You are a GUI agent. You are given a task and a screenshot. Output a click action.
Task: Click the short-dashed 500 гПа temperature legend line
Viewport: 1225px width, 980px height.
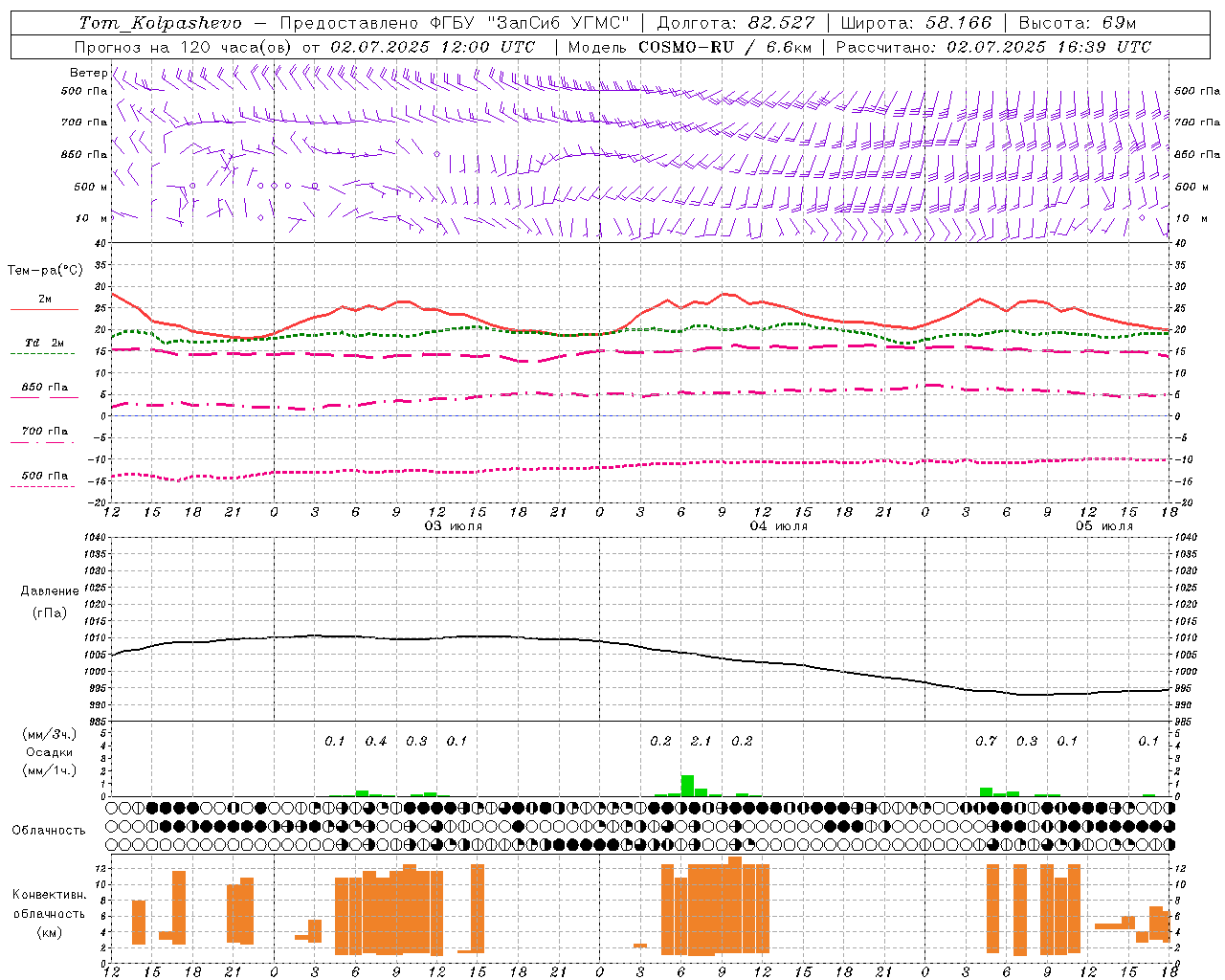(x=42, y=486)
